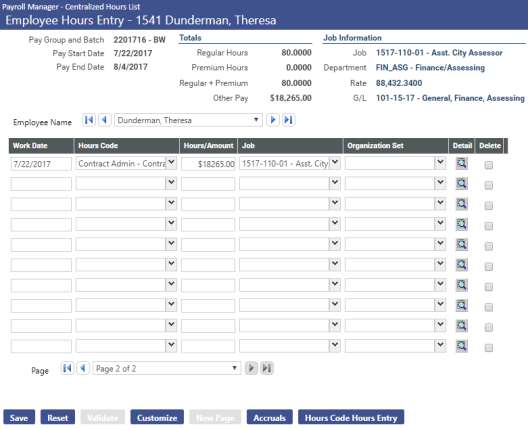The height and width of the screenshot is (429, 528).
Task: Go to previous page arrow
Action: [x=83, y=368]
